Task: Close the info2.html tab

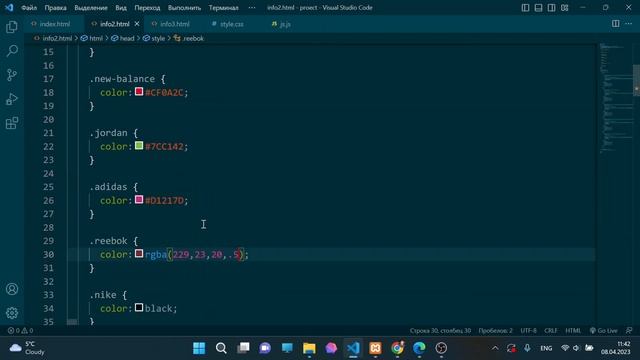Action: pos(137,24)
